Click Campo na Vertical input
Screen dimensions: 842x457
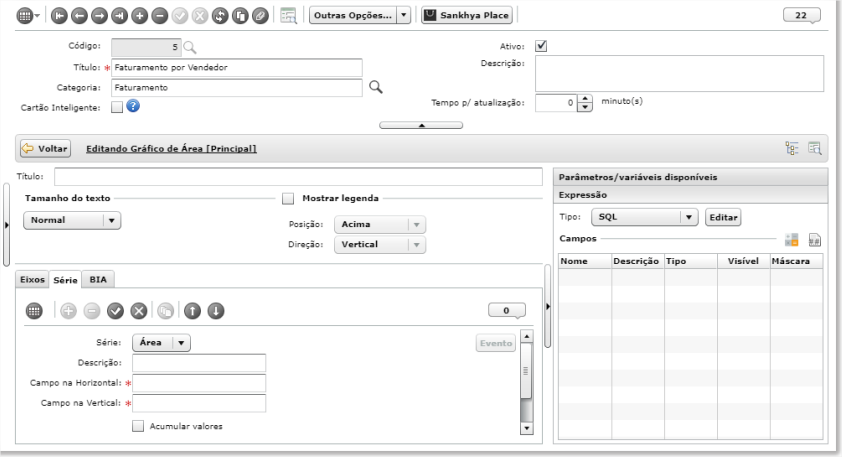pos(199,403)
